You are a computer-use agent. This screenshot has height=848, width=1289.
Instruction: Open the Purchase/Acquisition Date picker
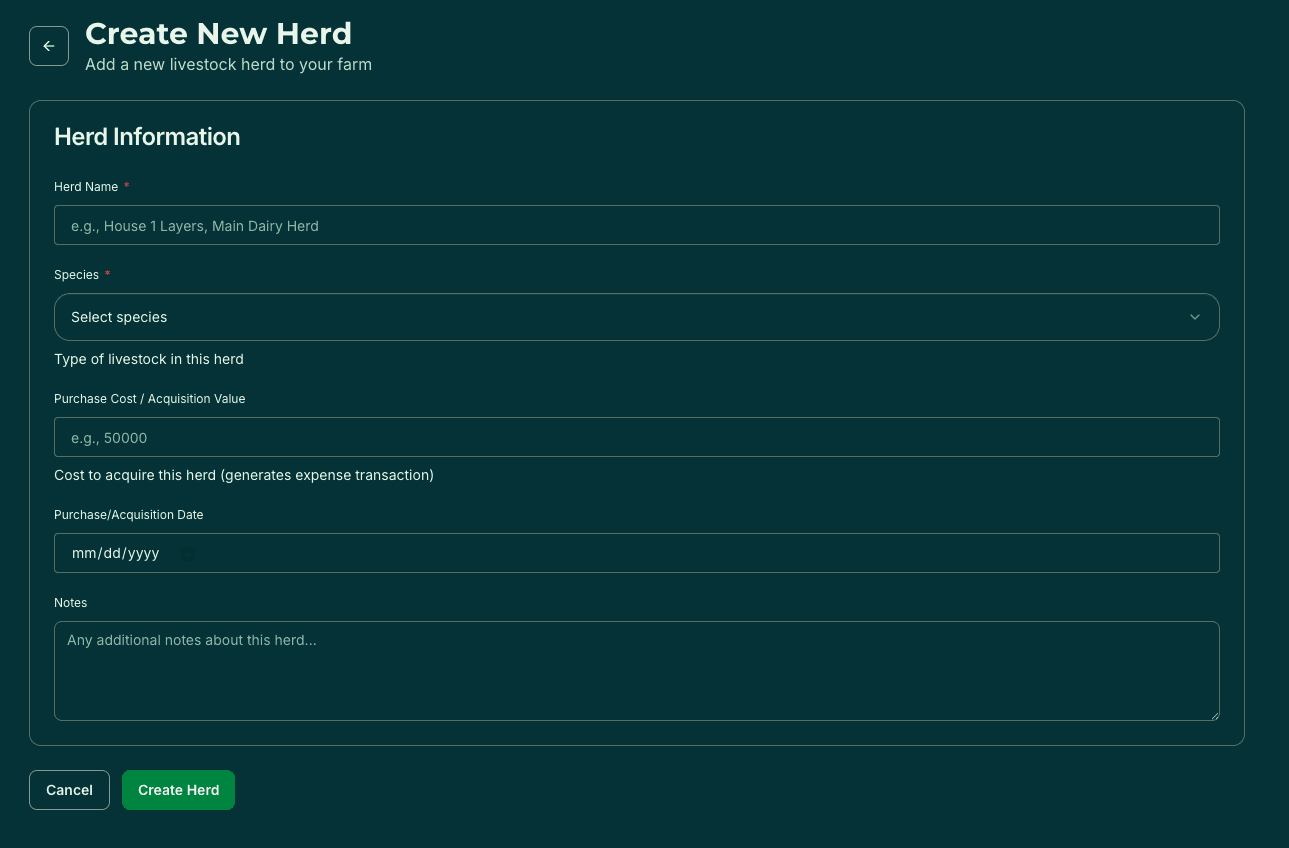(x=637, y=553)
